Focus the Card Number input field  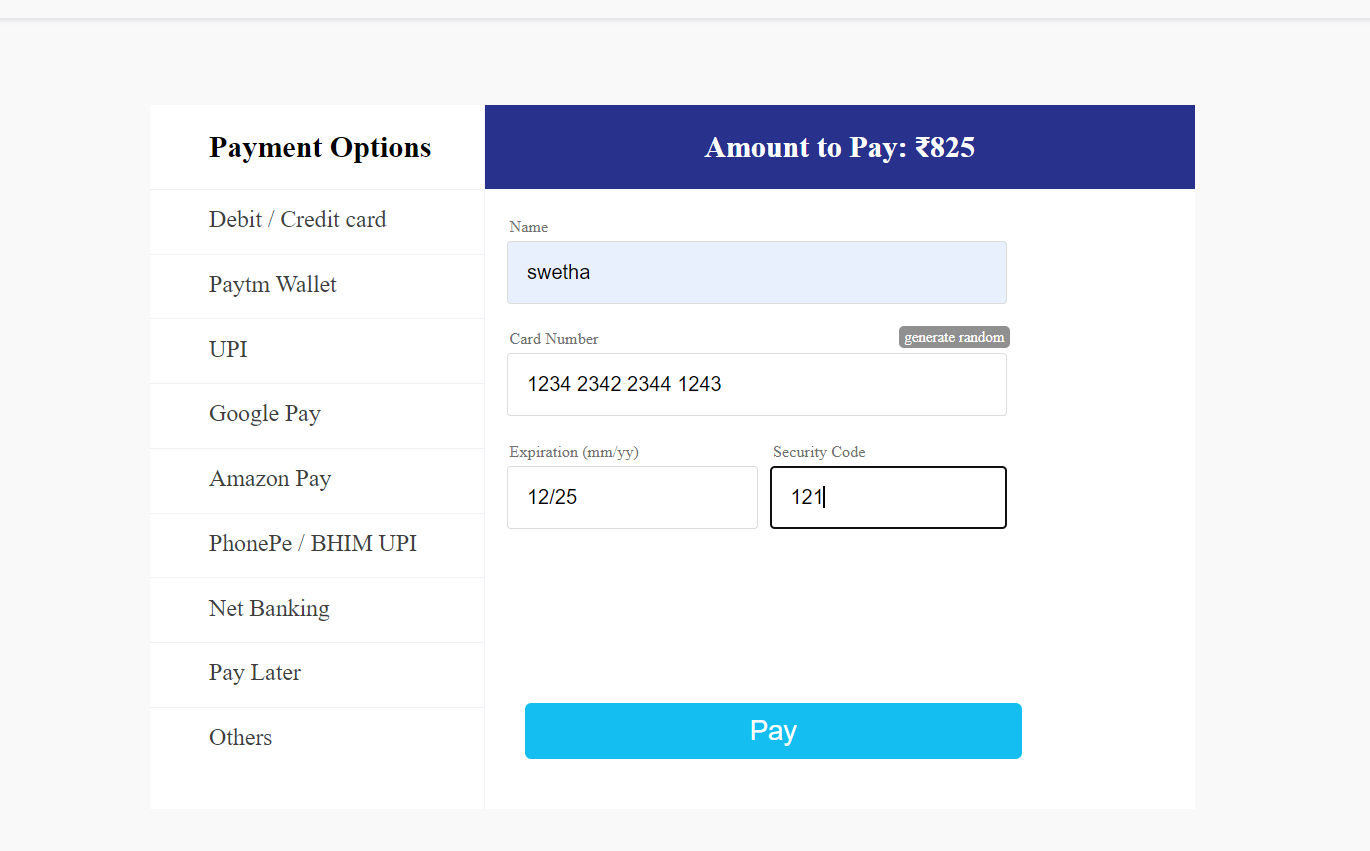pos(757,384)
